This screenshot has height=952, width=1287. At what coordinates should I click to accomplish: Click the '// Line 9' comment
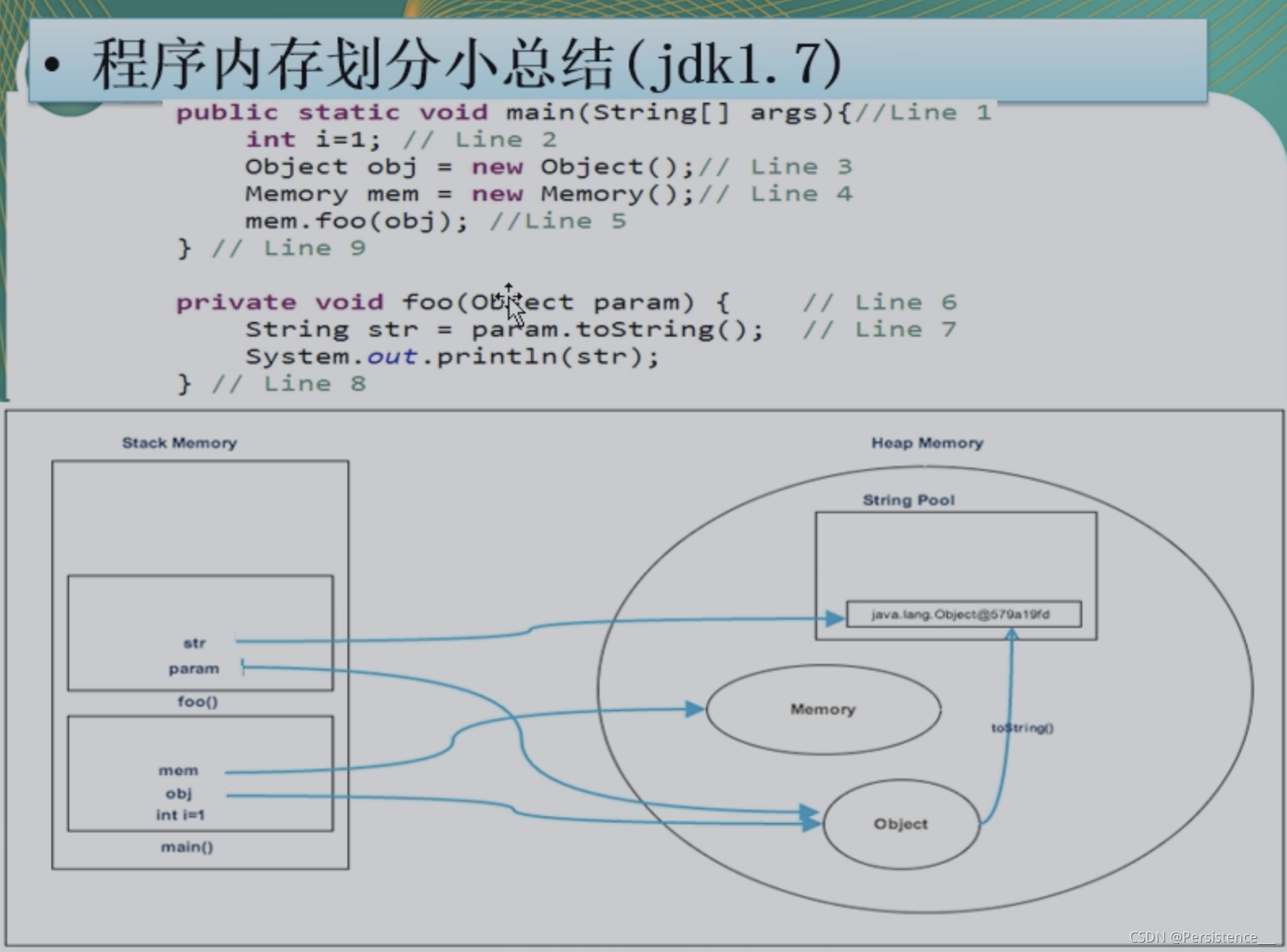pos(288,249)
